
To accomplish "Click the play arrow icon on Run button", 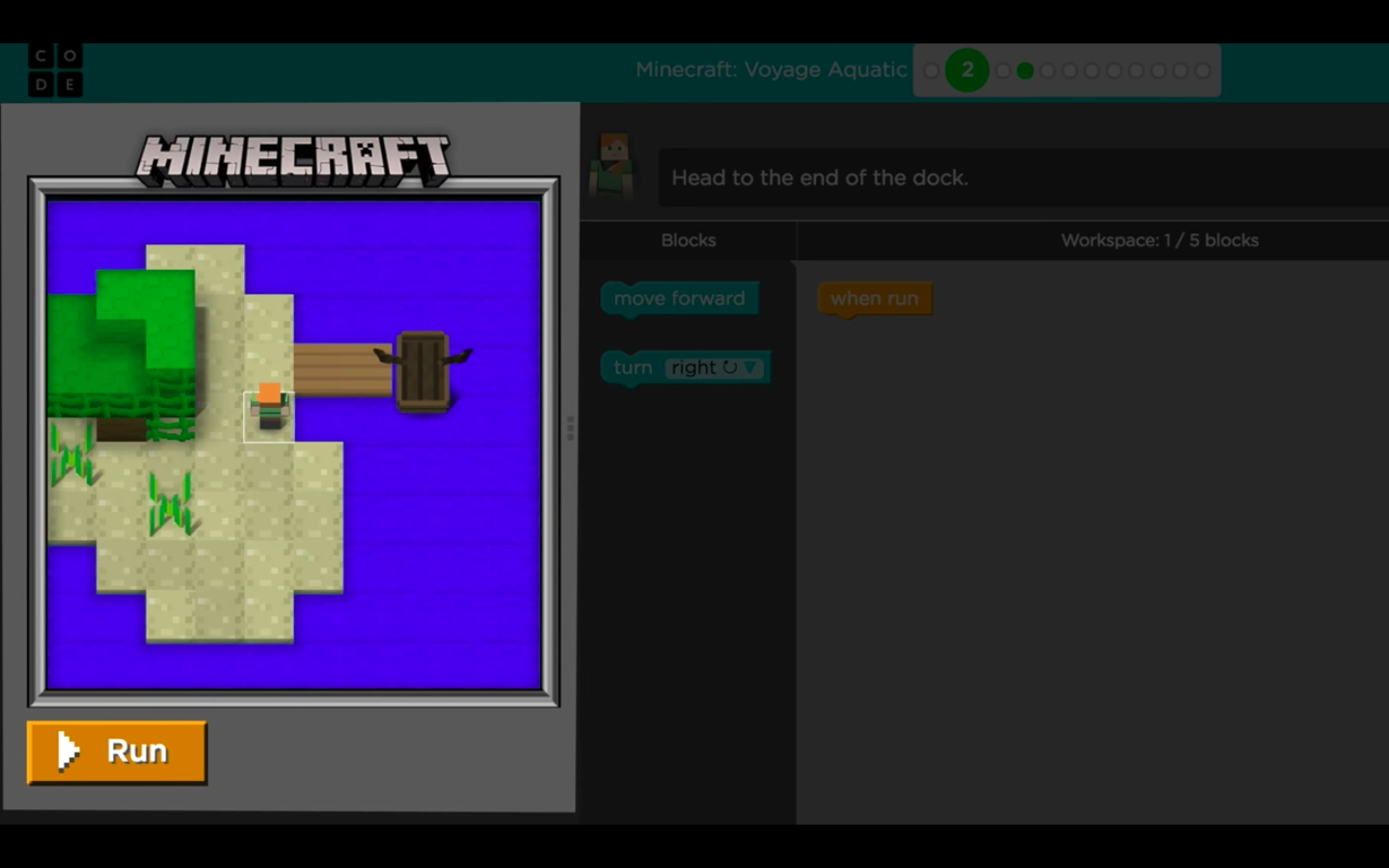I will click(68, 751).
